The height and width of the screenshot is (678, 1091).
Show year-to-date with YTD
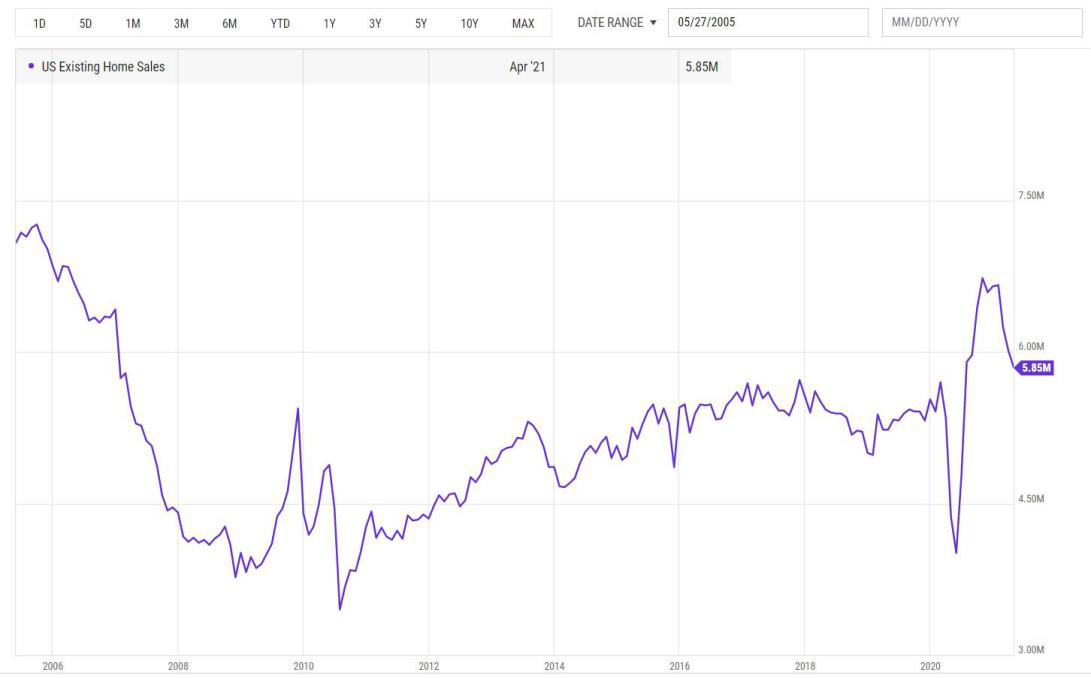[x=280, y=24]
